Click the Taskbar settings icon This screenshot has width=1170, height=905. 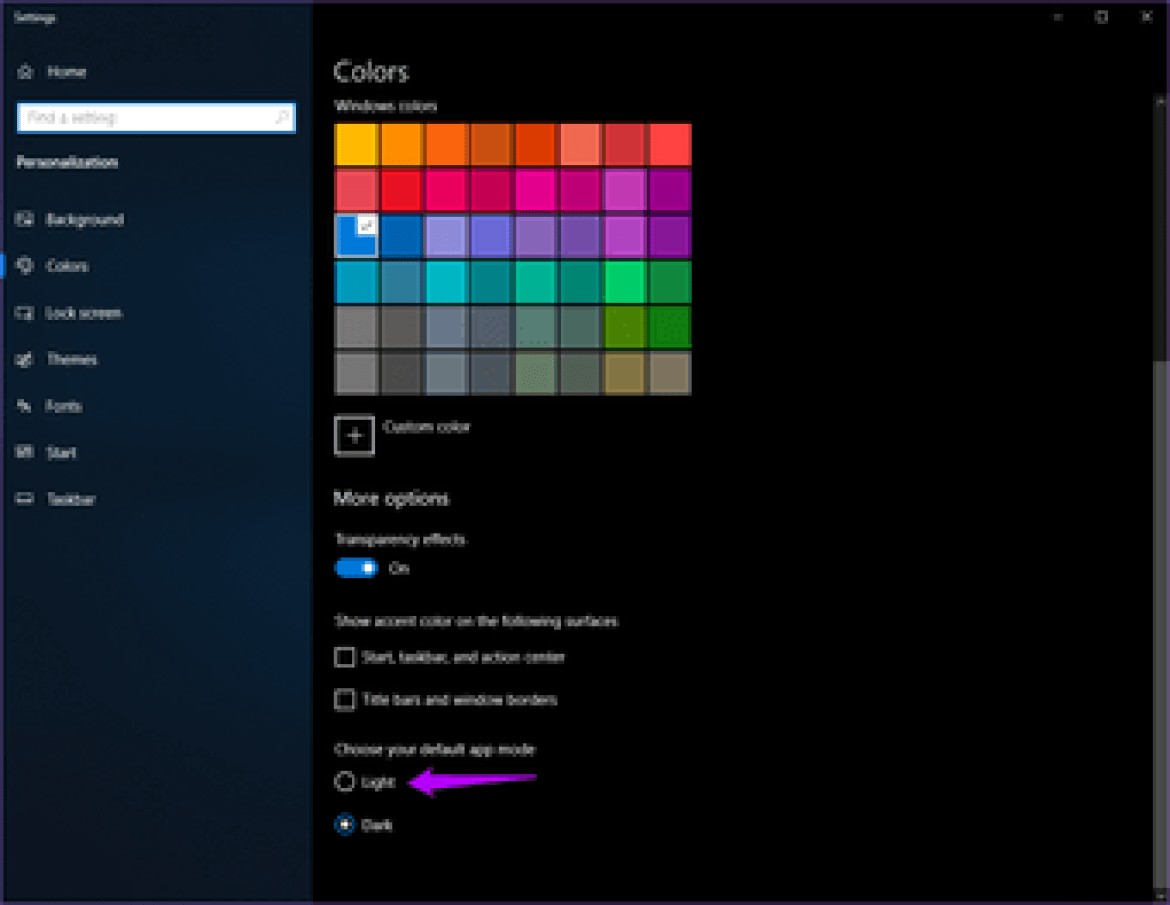(x=24, y=499)
